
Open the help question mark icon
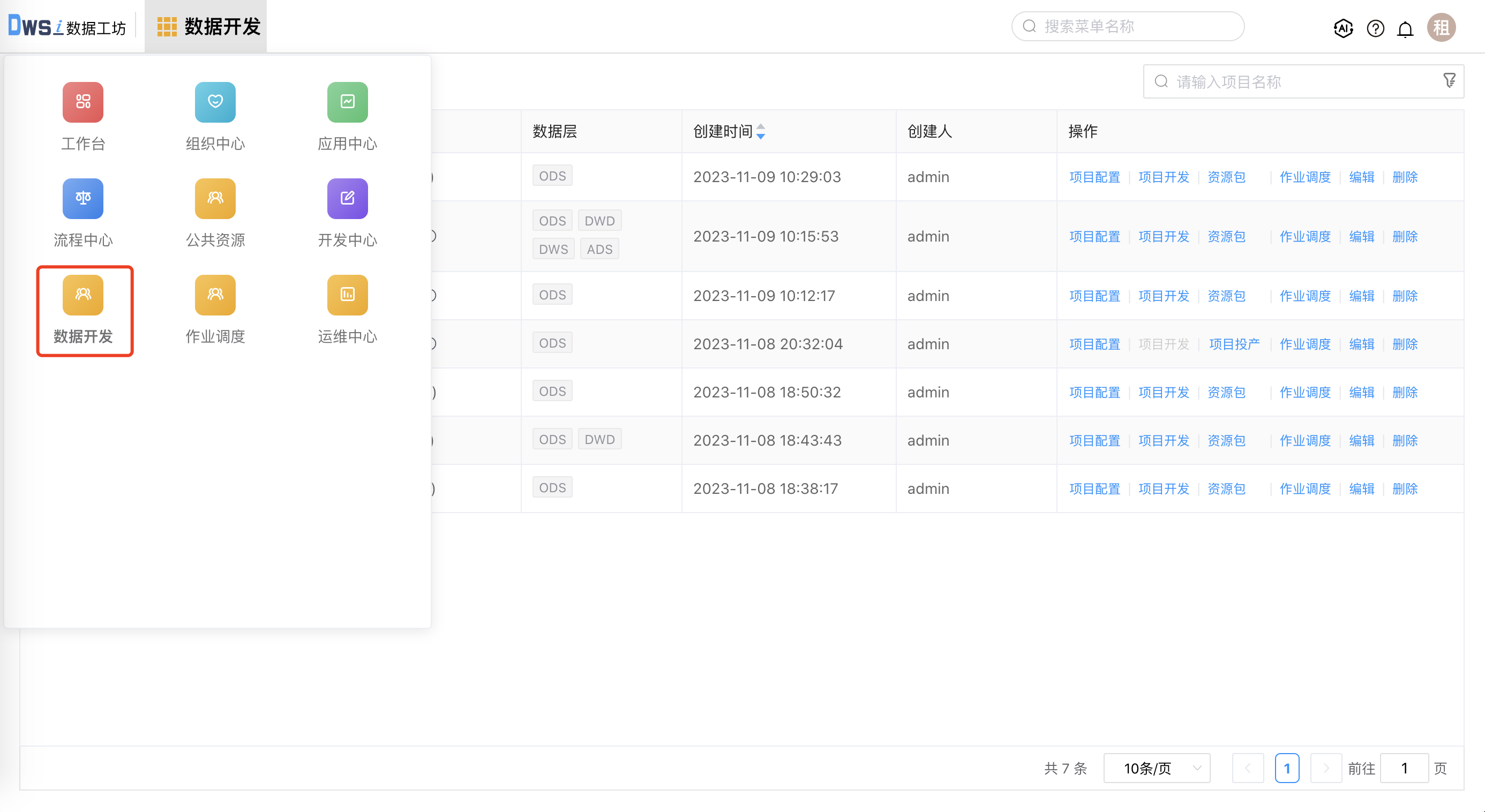1375,28
